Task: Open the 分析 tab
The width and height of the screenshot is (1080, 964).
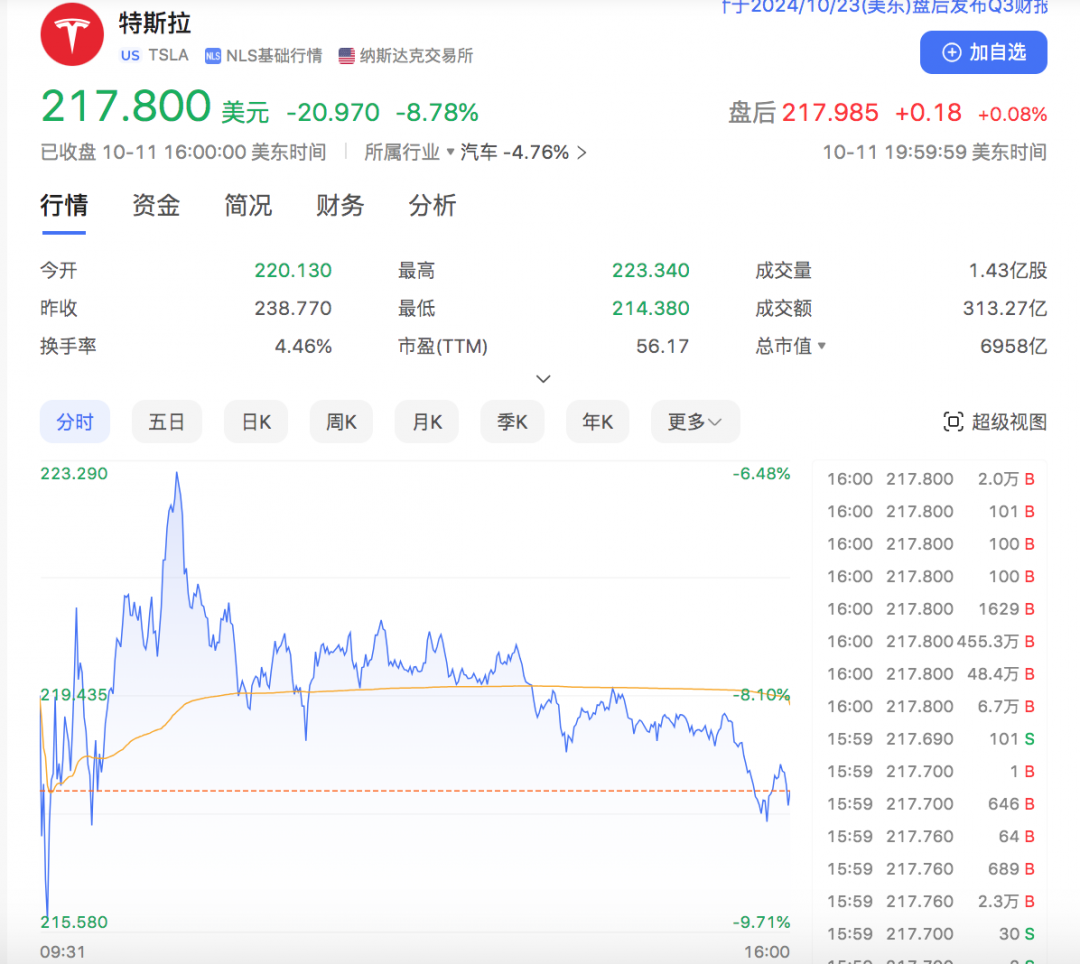Action: (432, 206)
